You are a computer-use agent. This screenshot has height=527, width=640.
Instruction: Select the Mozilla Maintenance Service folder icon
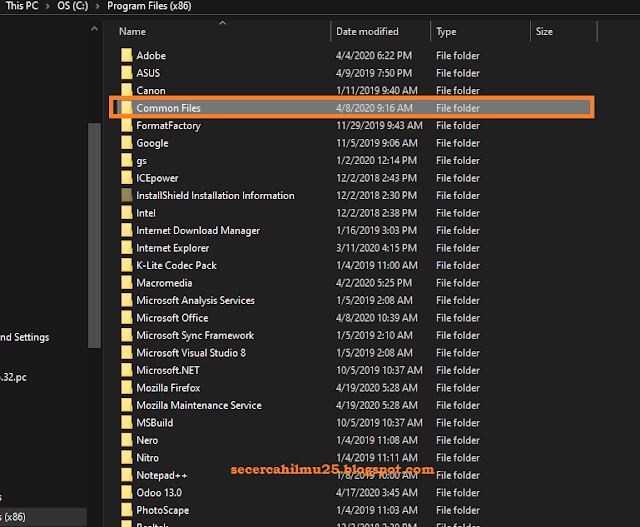[127, 405]
